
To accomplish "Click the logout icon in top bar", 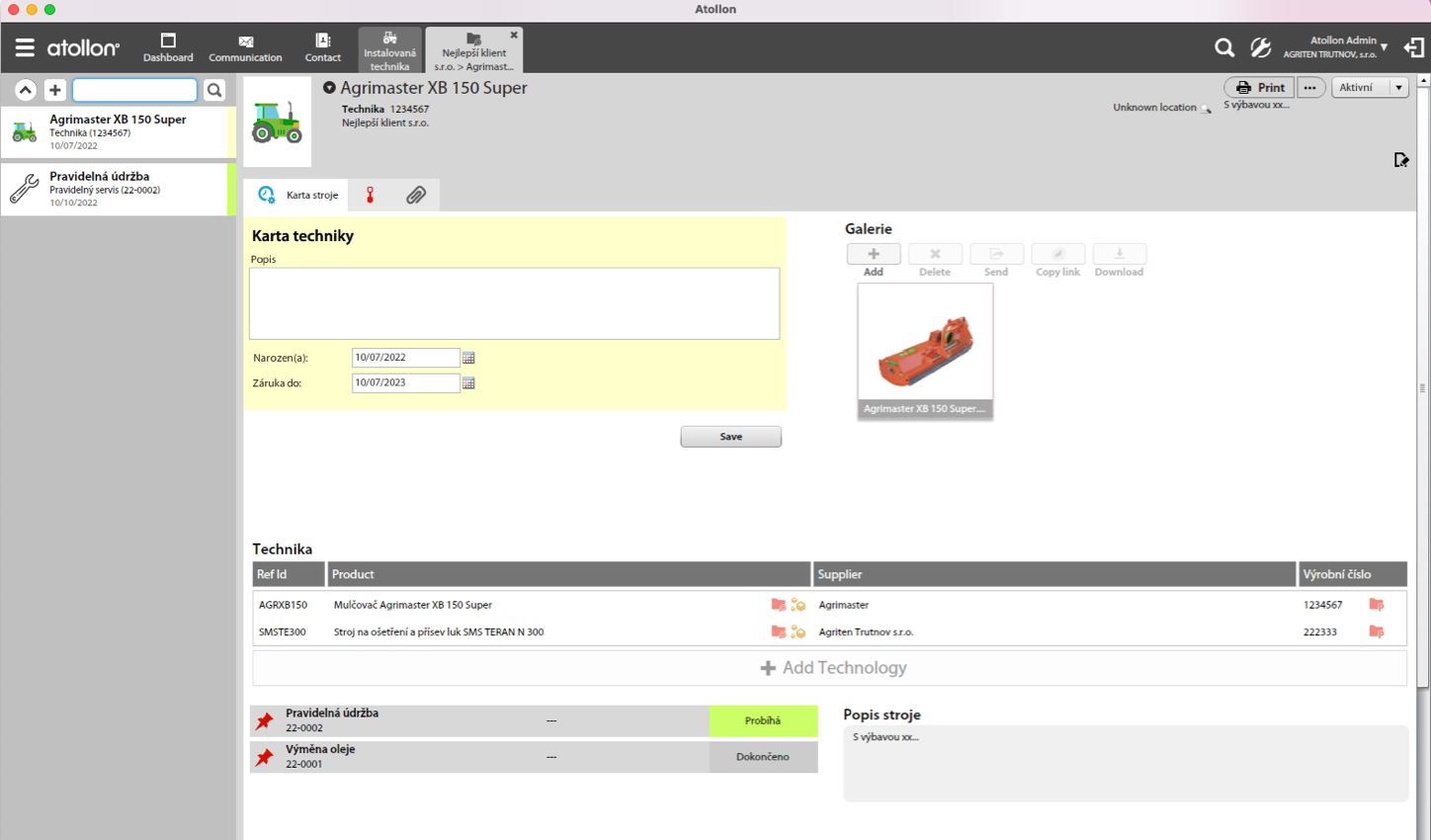I will point(1414,47).
